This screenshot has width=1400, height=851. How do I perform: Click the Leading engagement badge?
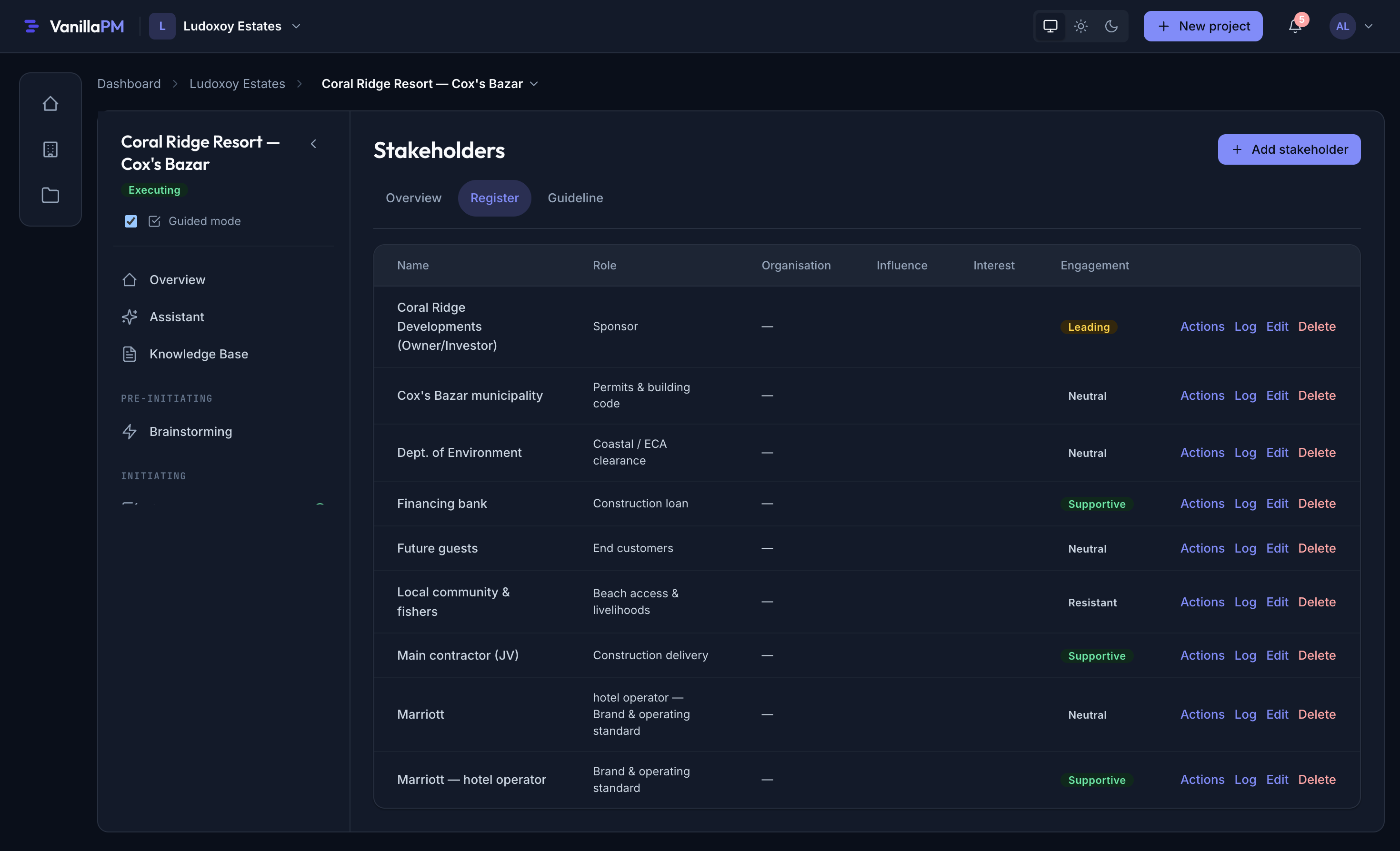pos(1089,327)
